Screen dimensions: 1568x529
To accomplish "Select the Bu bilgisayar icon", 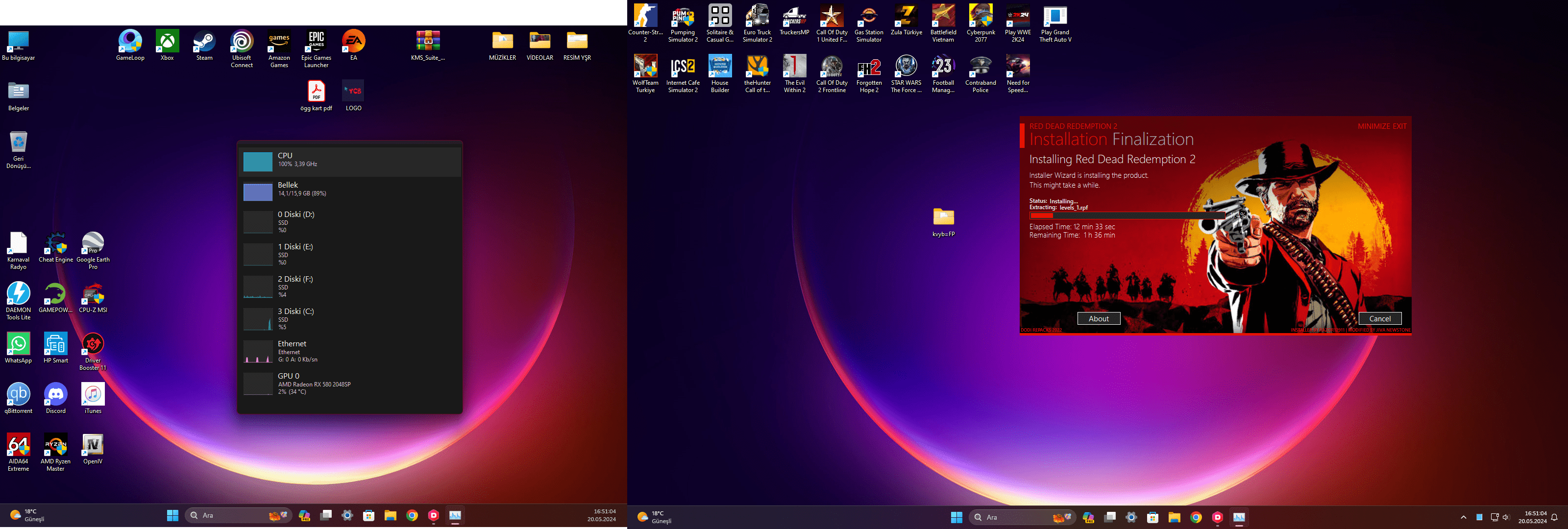I will (18, 46).
